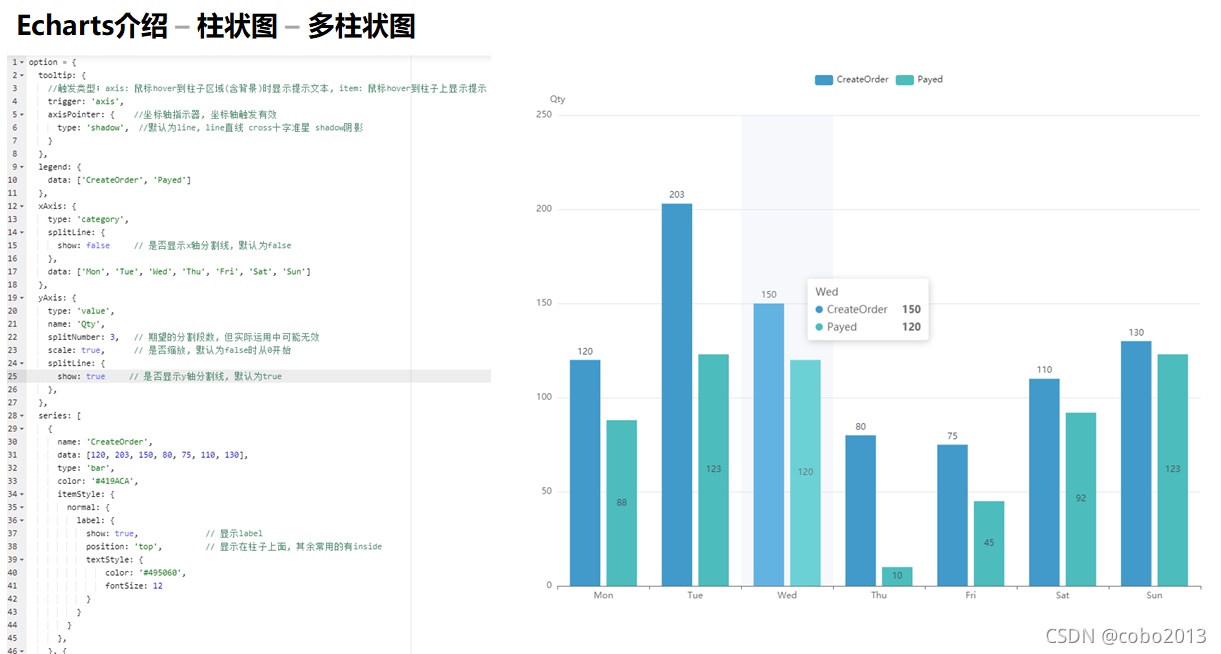Click the tooltip row 'CreateOrder 150'
This screenshot has width=1221, height=654.
[x=868, y=310]
